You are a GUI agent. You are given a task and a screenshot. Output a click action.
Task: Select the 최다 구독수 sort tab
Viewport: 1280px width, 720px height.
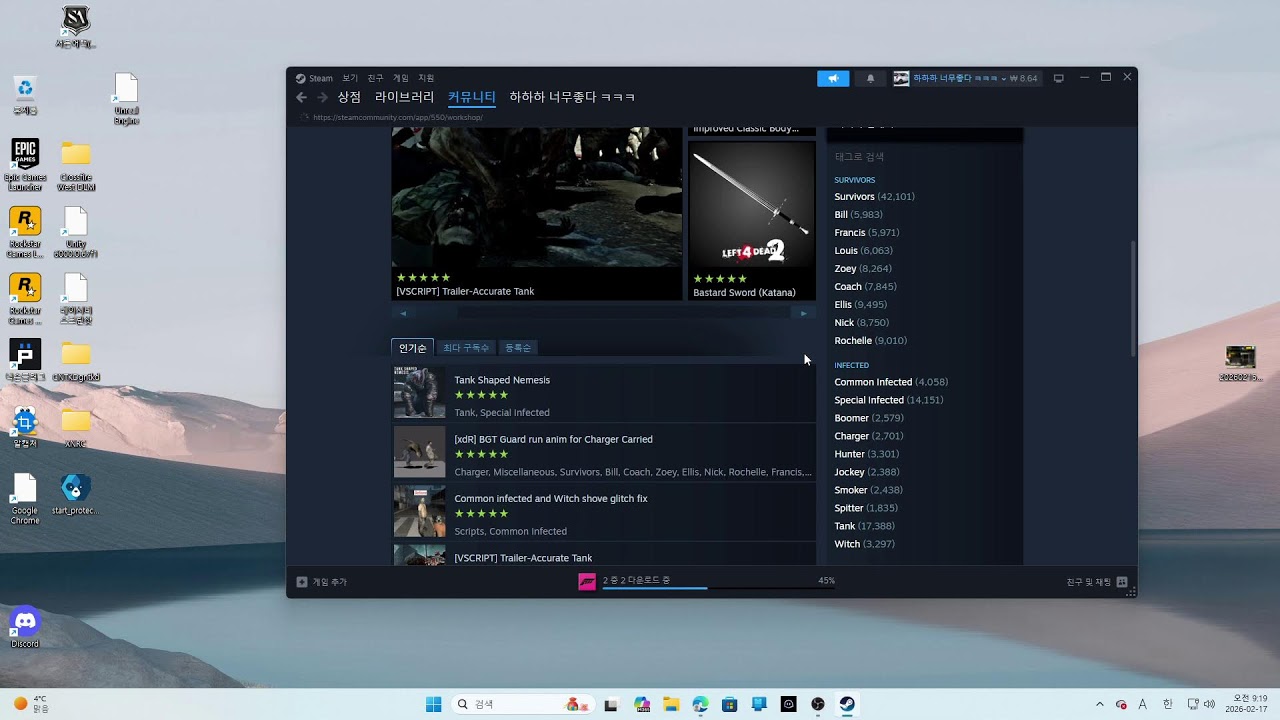pos(466,347)
